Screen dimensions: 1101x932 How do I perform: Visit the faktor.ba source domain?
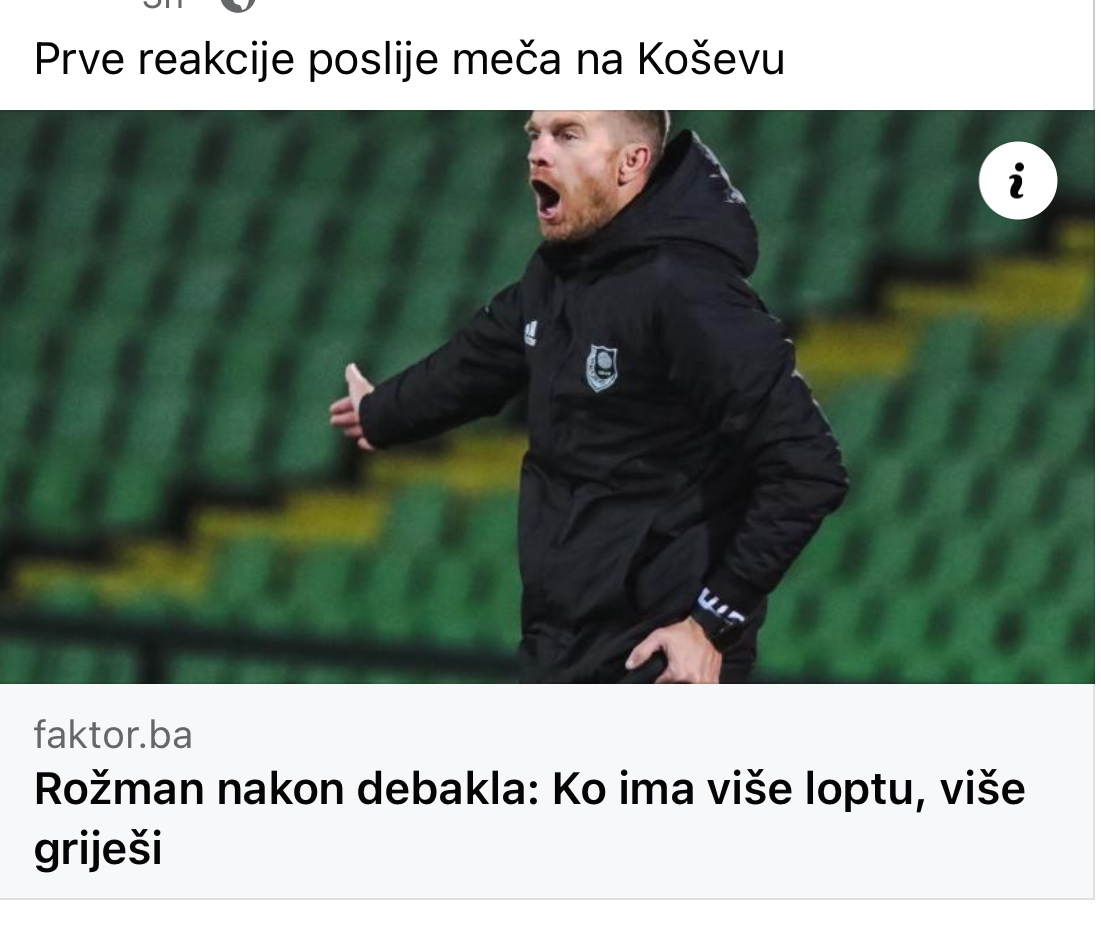click(x=113, y=735)
